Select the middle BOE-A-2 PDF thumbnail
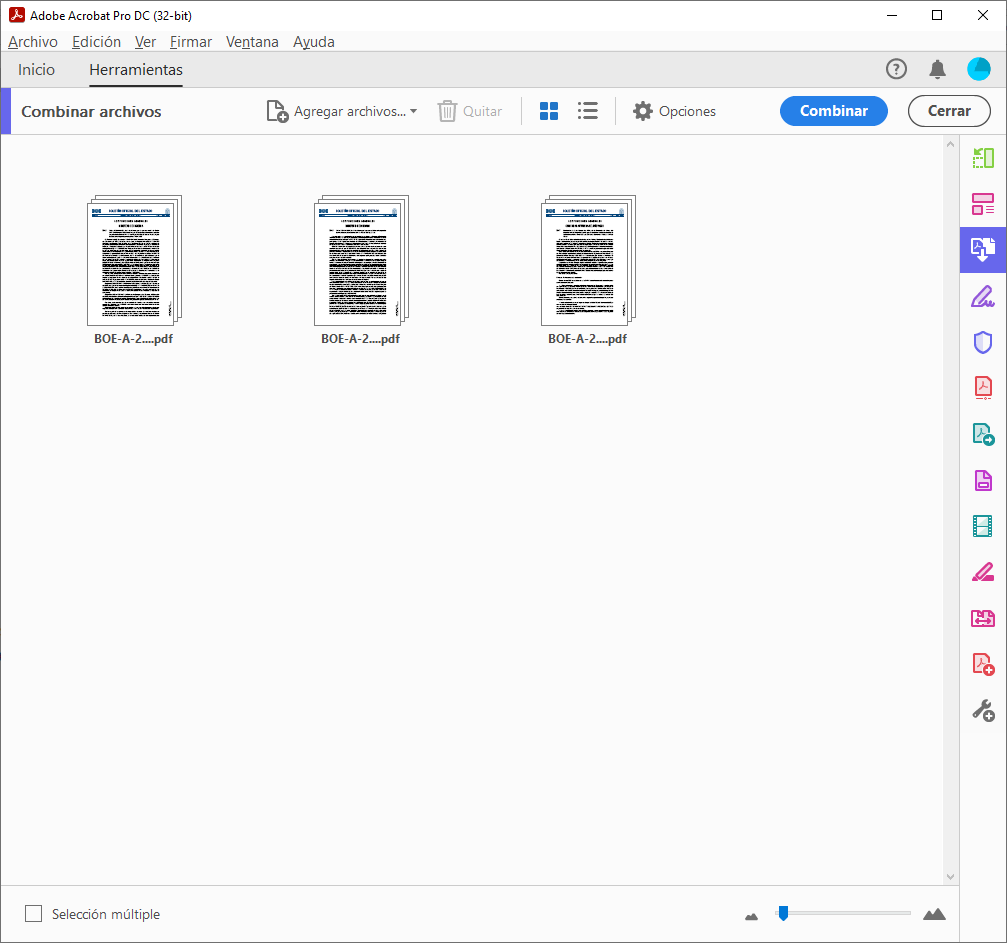Viewport: 1007px width, 943px height. (x=360, y=260)
